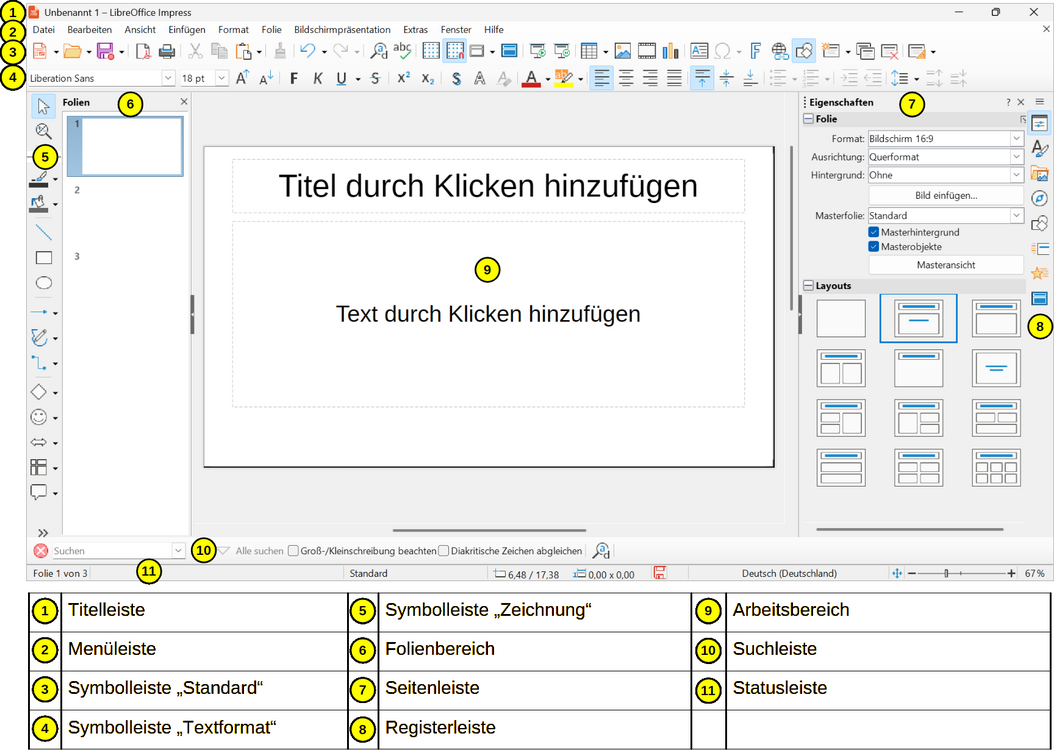The image size is (1054, 750).
Task: Click the Bild einfügen button
Action: coord(945,196)
